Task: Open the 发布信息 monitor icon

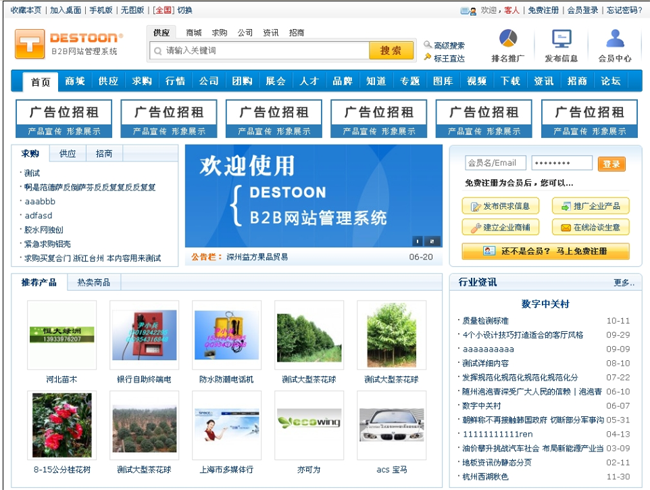Action: point(561,39)
